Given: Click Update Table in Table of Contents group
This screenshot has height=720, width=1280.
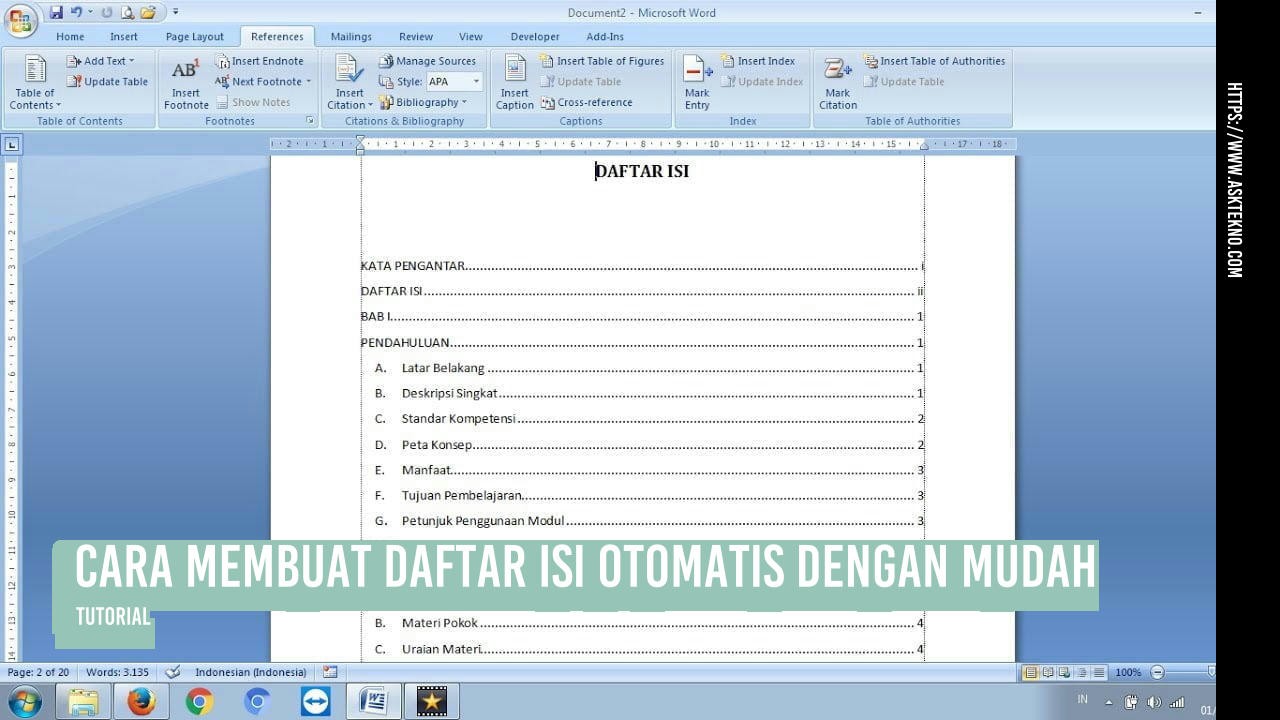Looking at the screenshot, I should tap(107, 82).
